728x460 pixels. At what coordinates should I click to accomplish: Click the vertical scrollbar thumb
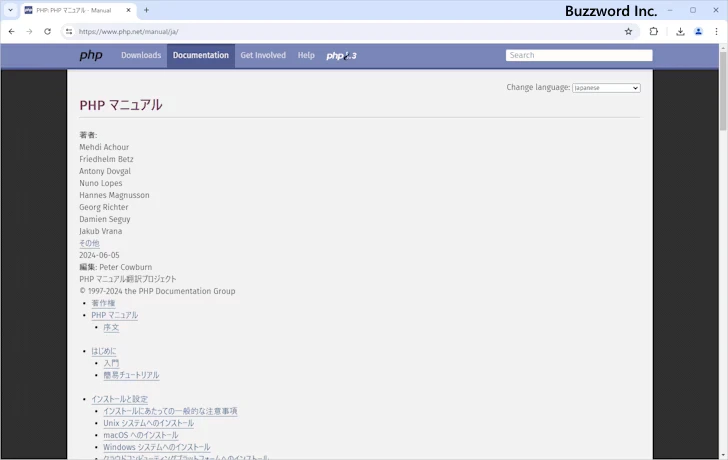(x=723, y=91)
